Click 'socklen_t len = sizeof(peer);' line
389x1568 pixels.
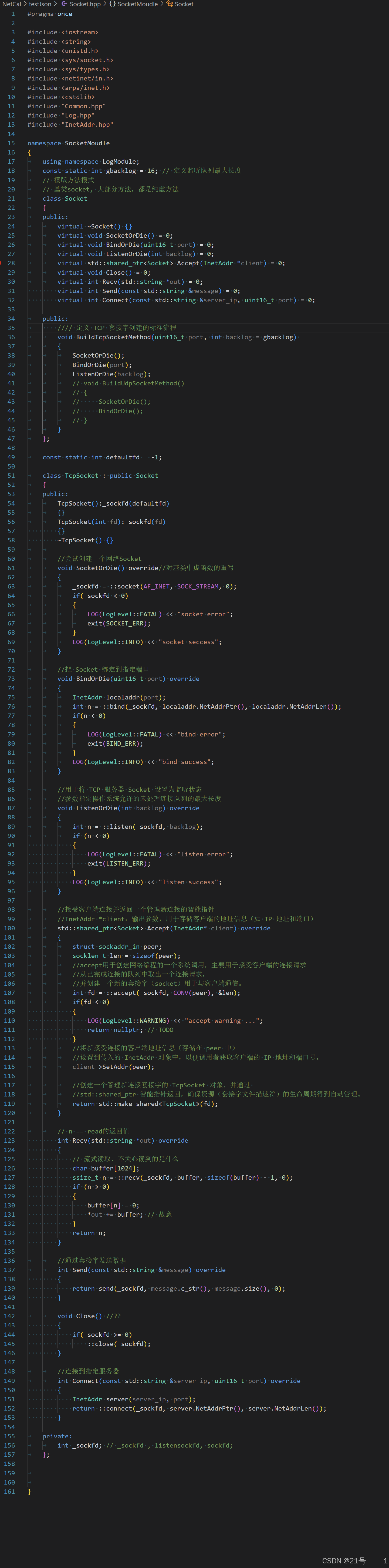[x=126, y=956]
